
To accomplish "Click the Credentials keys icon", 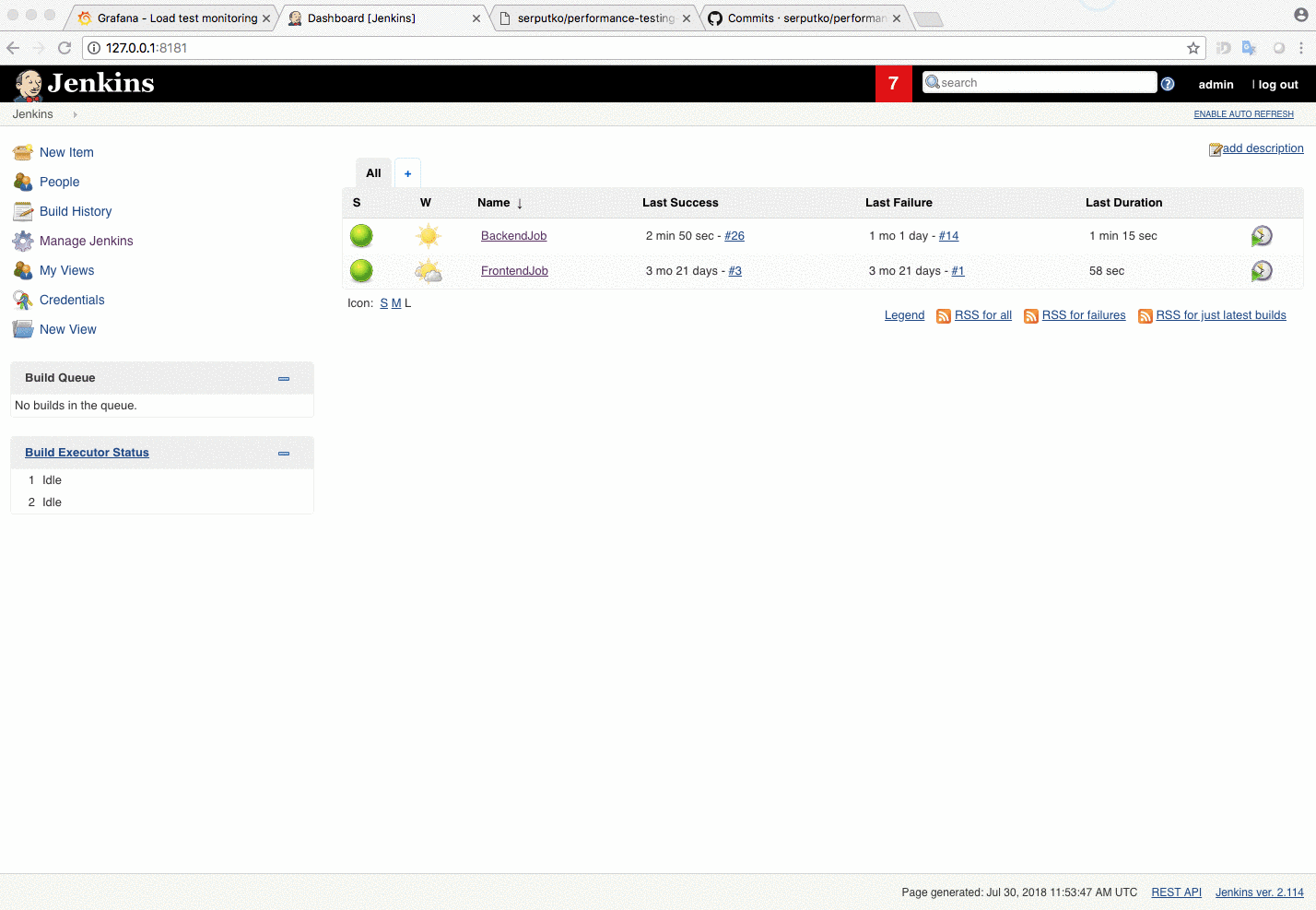I will pos(23,300).
